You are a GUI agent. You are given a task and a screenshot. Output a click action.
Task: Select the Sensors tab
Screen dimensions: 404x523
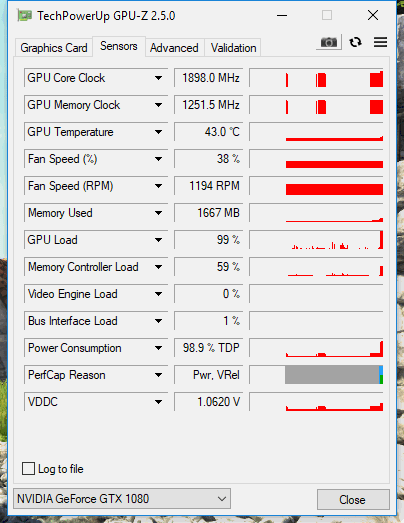[119, 46]
